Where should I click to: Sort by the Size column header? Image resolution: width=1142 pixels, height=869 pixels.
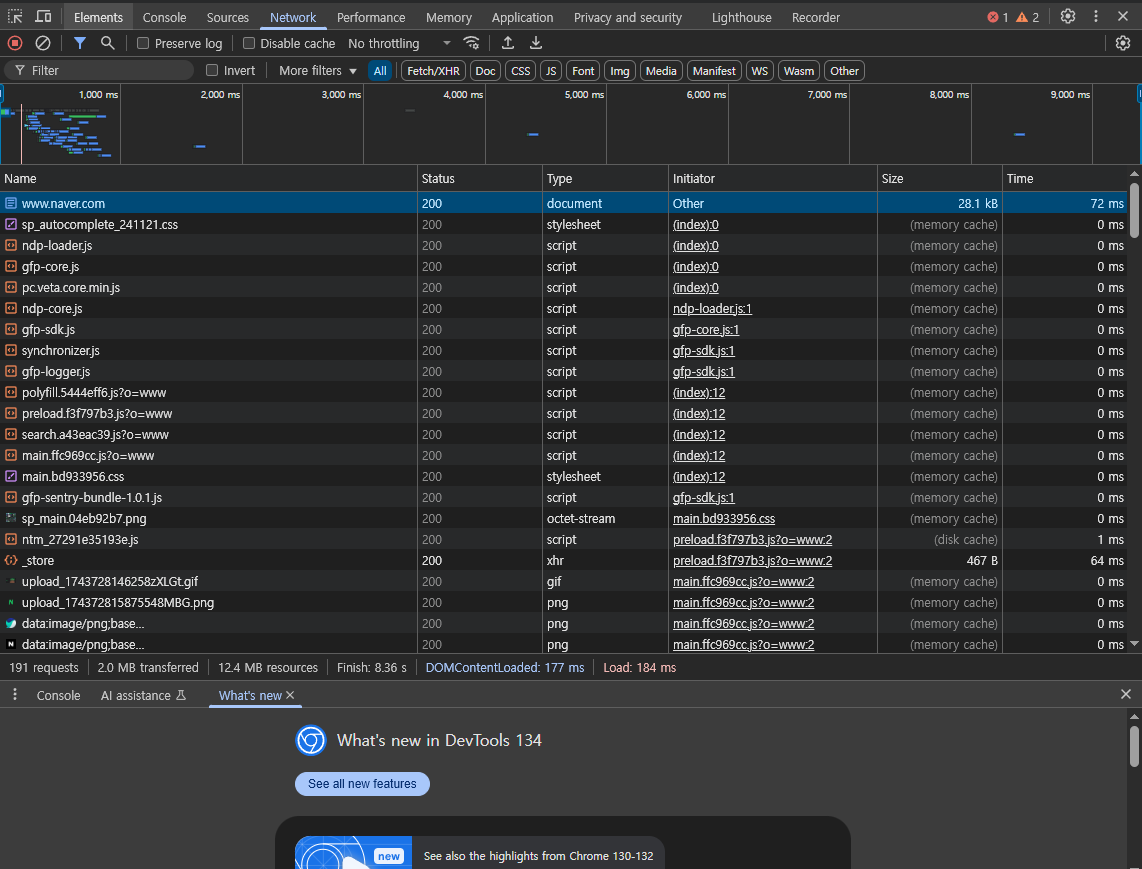[940, 178]
